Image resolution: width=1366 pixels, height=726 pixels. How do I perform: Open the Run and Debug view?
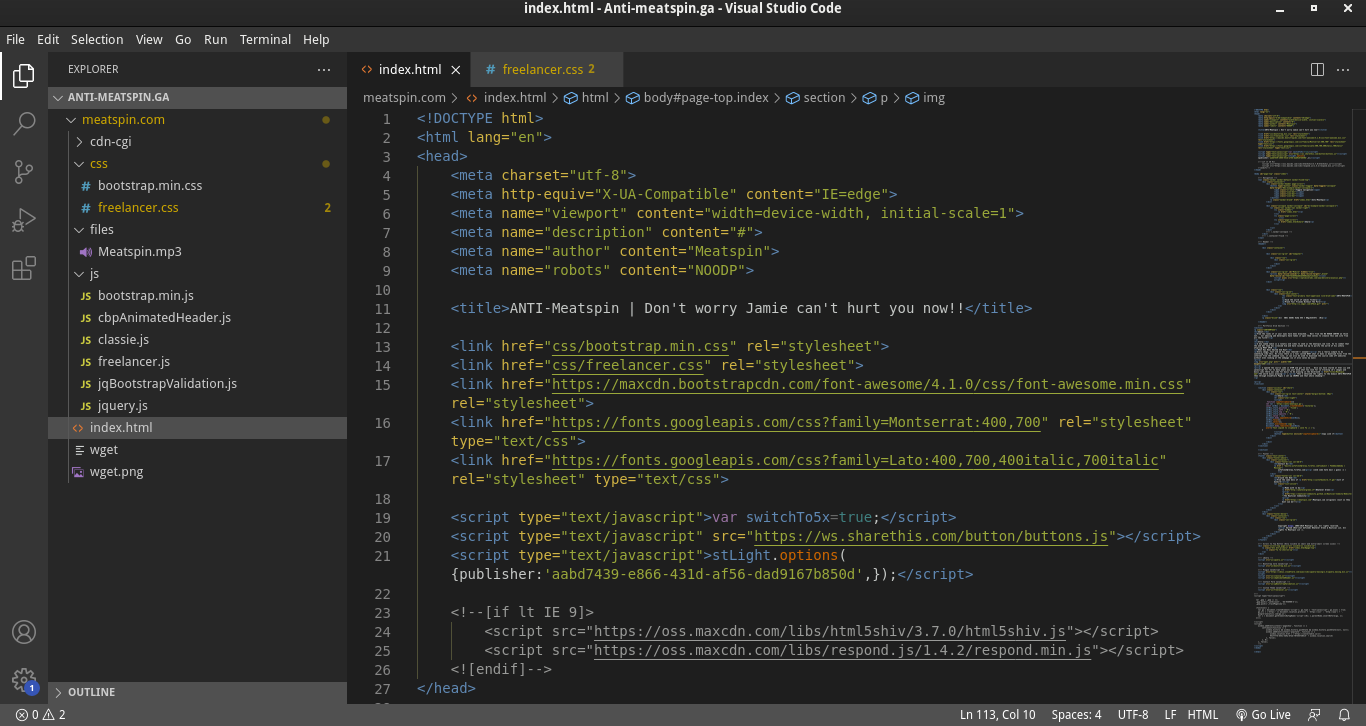24,220
